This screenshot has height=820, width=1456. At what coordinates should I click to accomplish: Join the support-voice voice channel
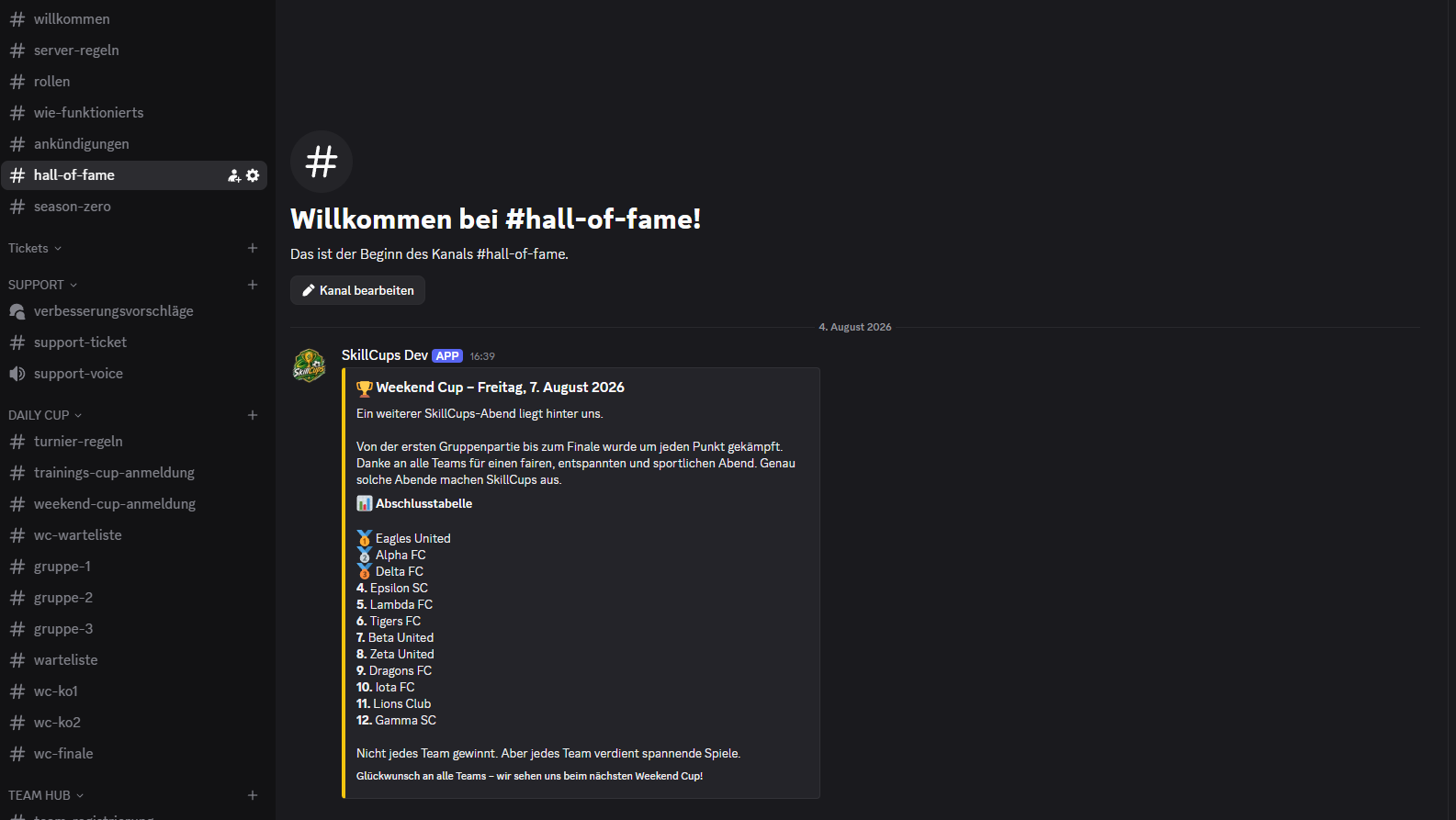coord(134,374)
